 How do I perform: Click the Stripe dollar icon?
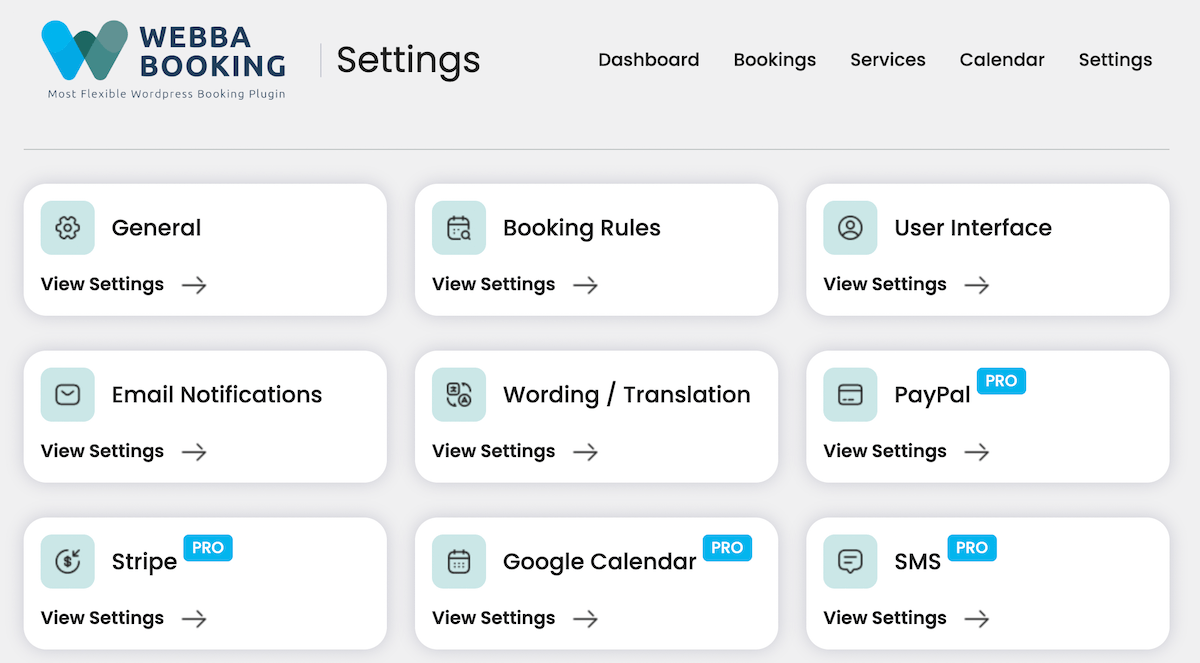68,562
